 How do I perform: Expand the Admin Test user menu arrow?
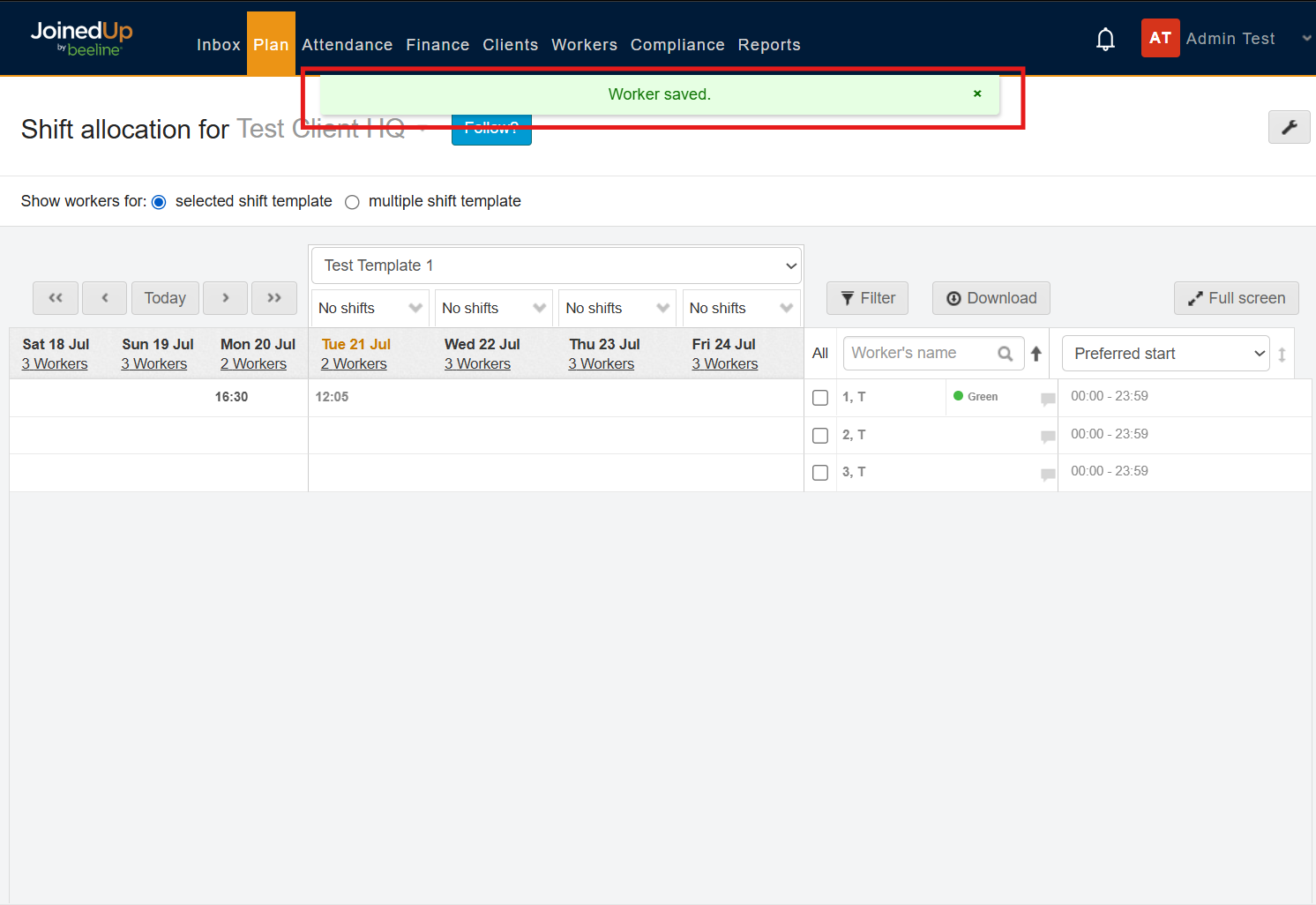point(1306,38)
